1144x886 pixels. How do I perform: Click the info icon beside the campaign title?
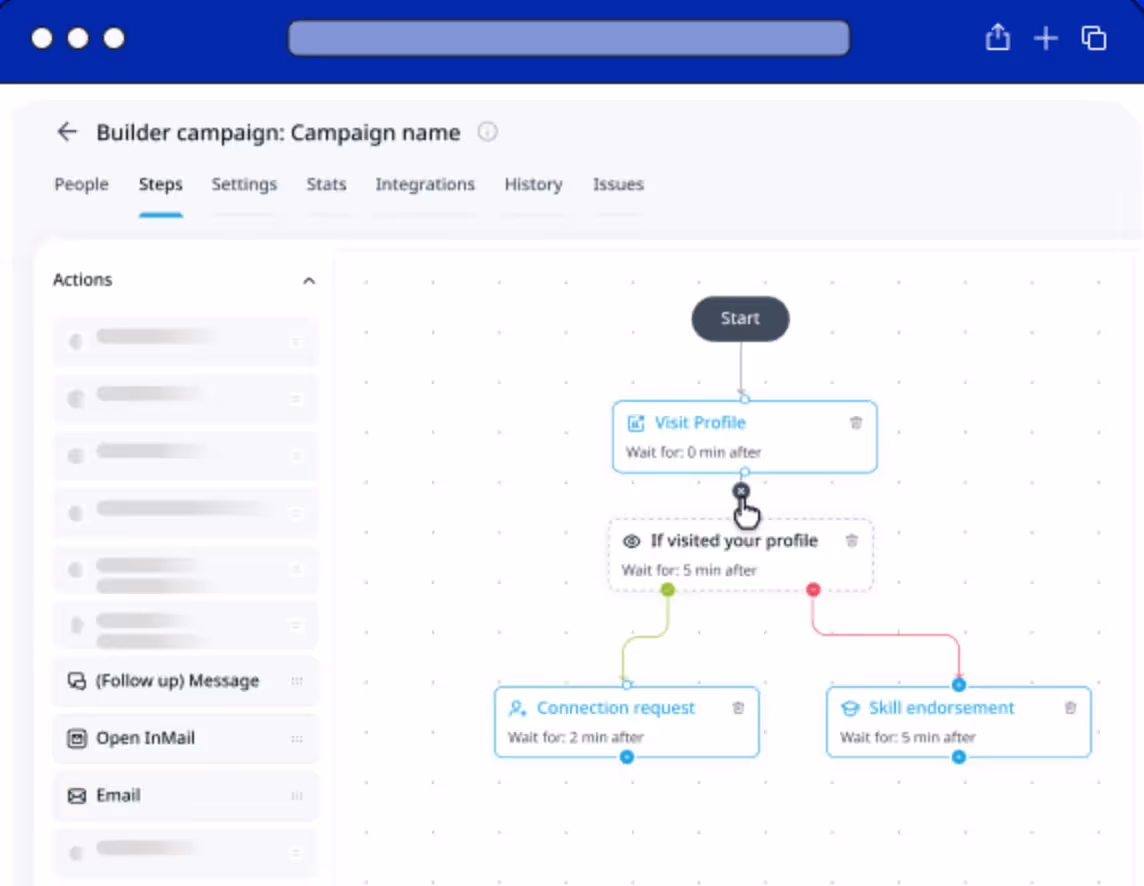(487, 131)
